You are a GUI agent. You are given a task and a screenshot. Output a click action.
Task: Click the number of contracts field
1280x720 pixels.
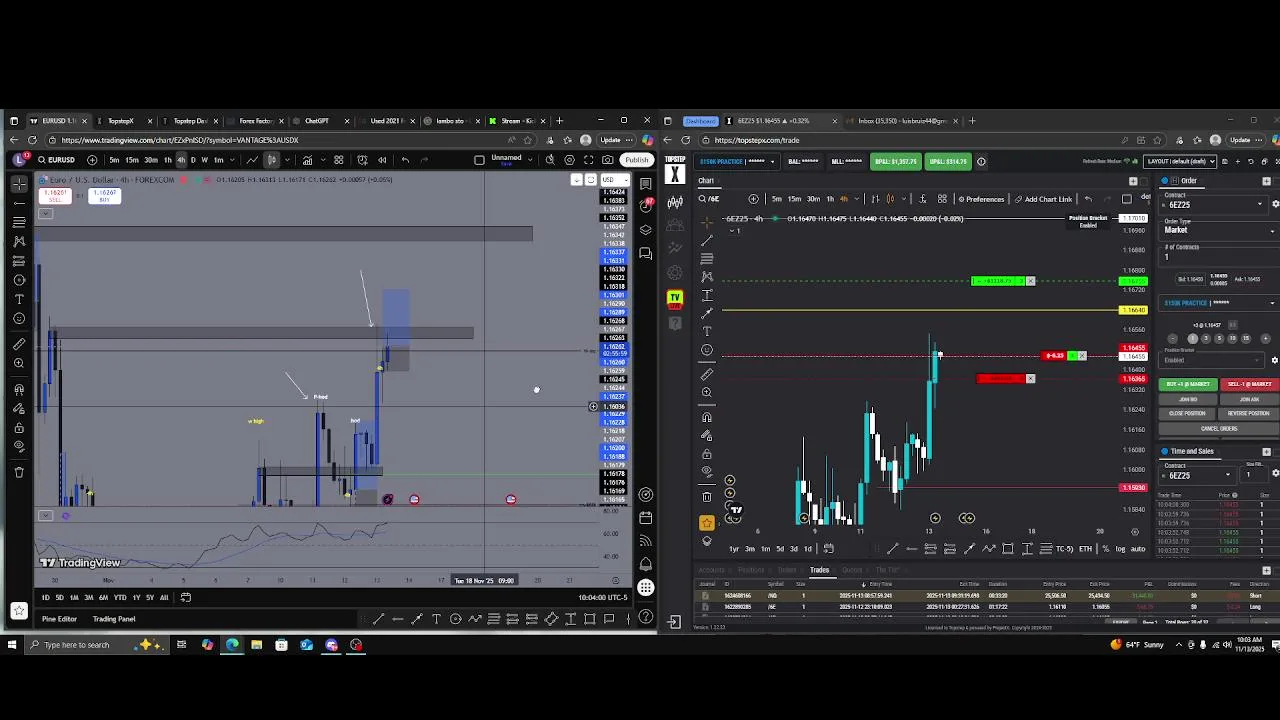click(x=1218, y=256)
